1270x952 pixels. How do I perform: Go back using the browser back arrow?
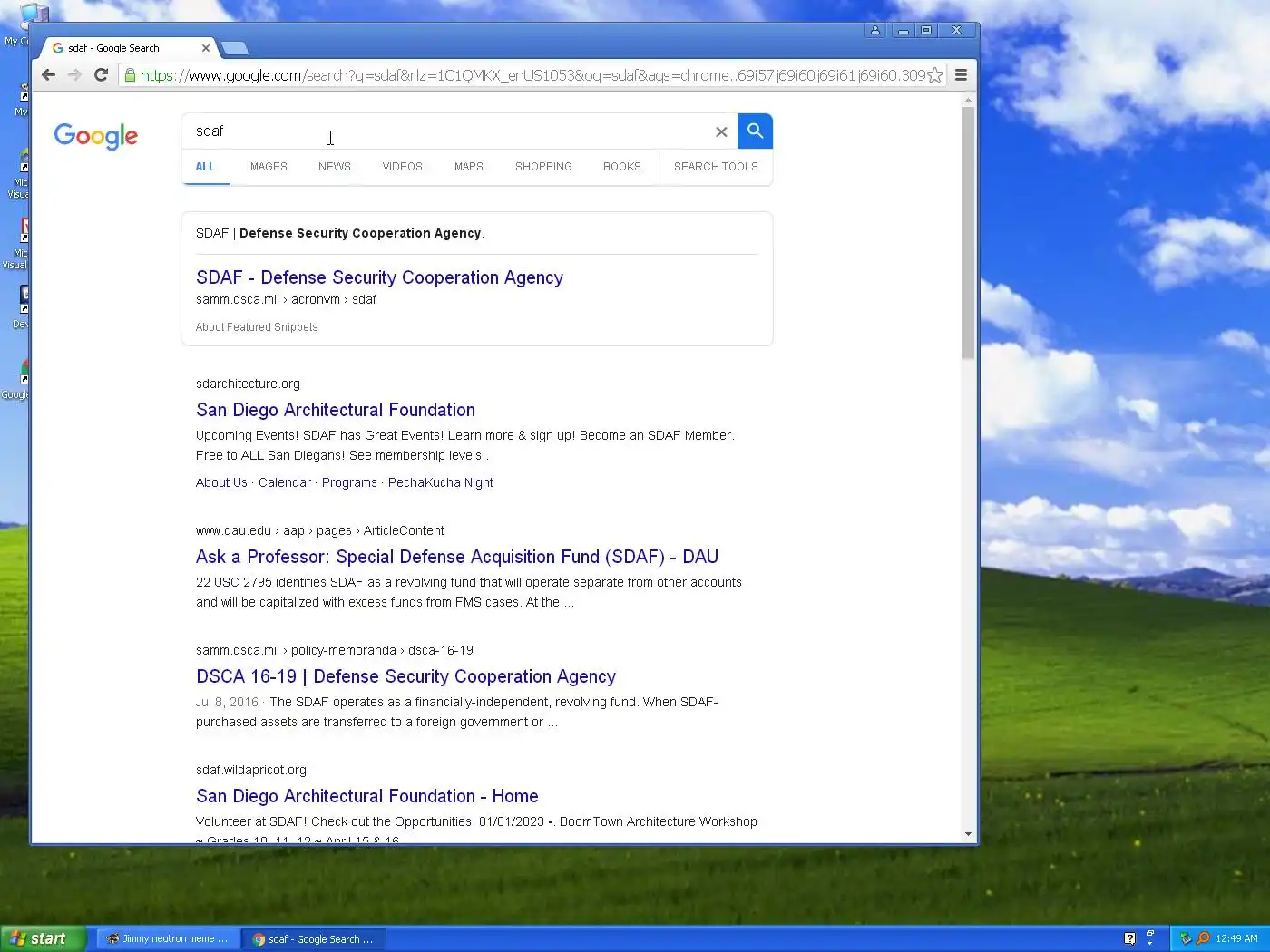point(49,75)
